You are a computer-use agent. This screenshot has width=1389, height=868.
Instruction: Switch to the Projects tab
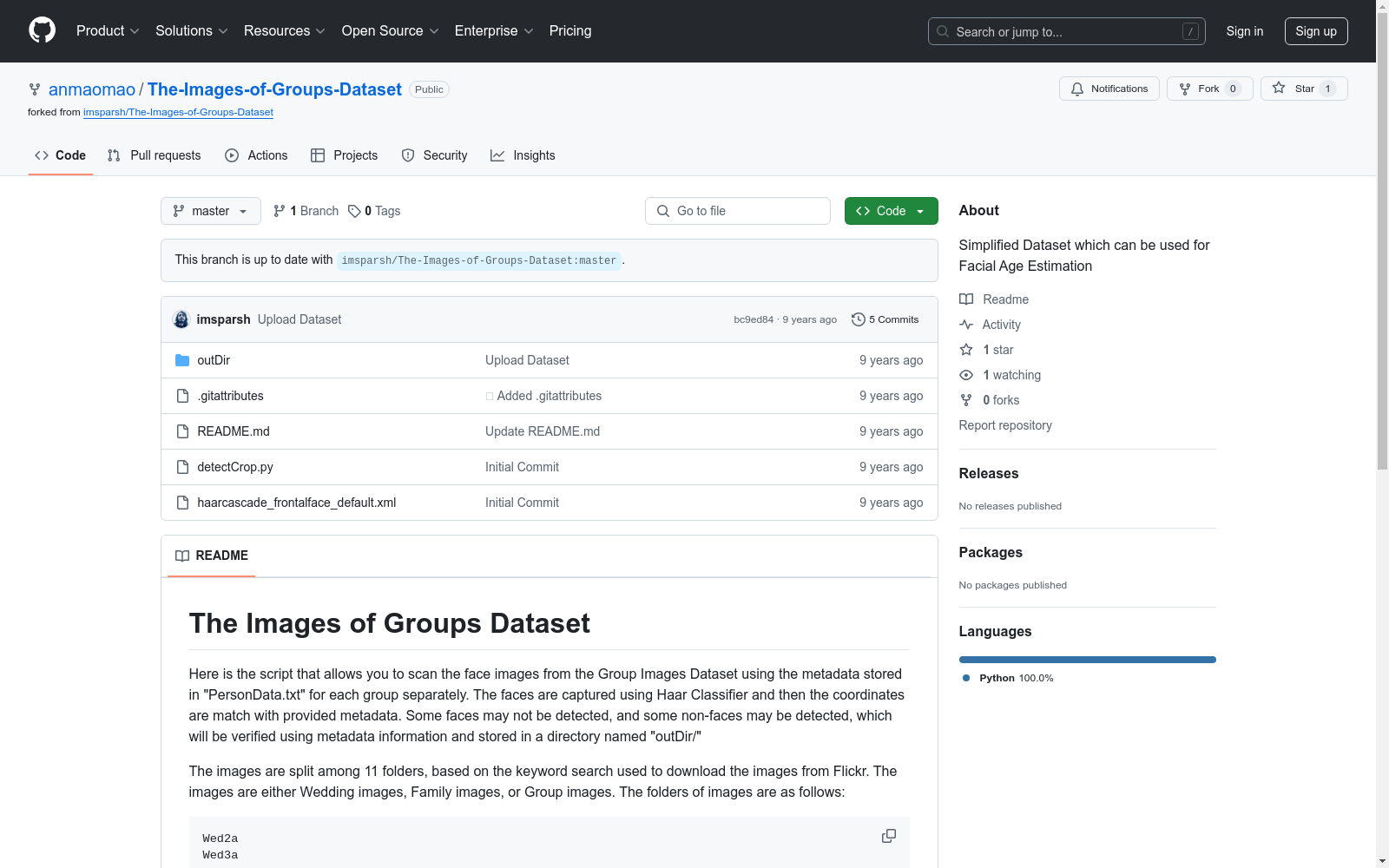345,155
